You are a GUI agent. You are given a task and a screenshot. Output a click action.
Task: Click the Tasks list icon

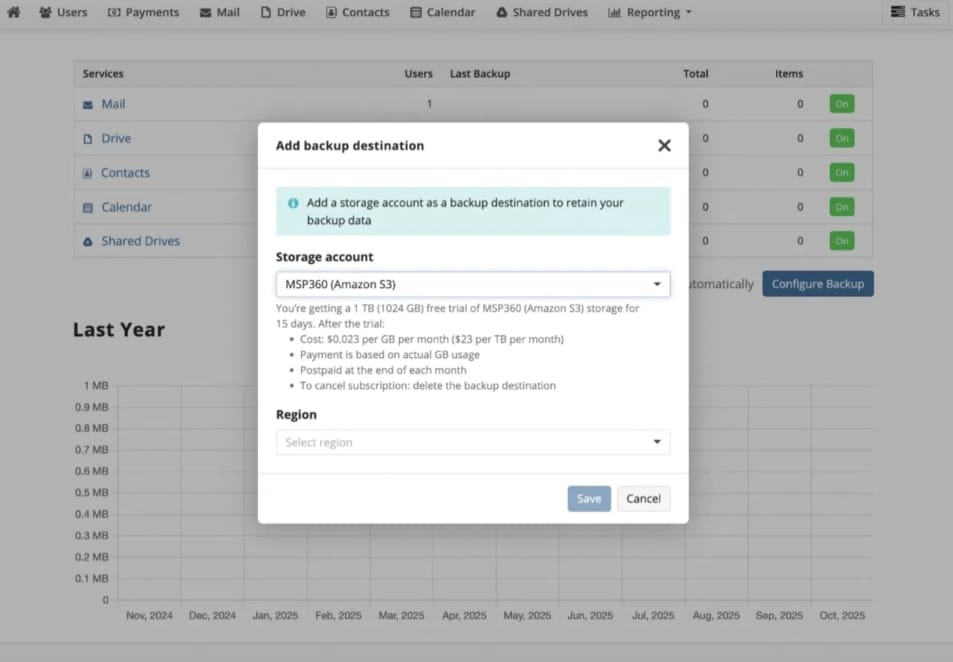pos(898,12)
